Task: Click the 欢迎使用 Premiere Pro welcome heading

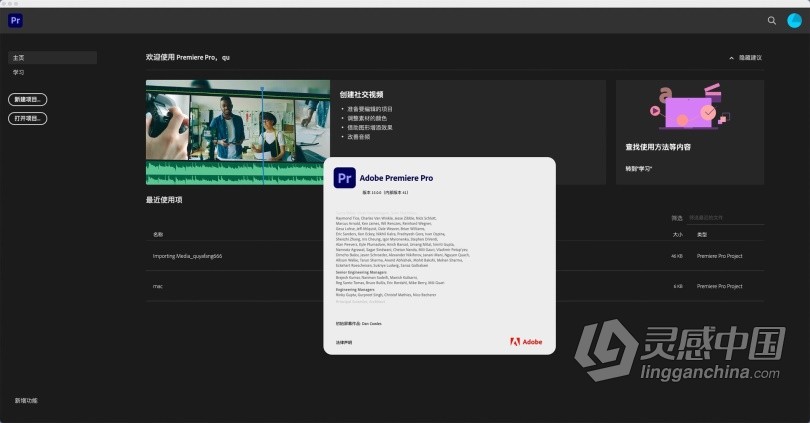Action: tap(188, 57)
